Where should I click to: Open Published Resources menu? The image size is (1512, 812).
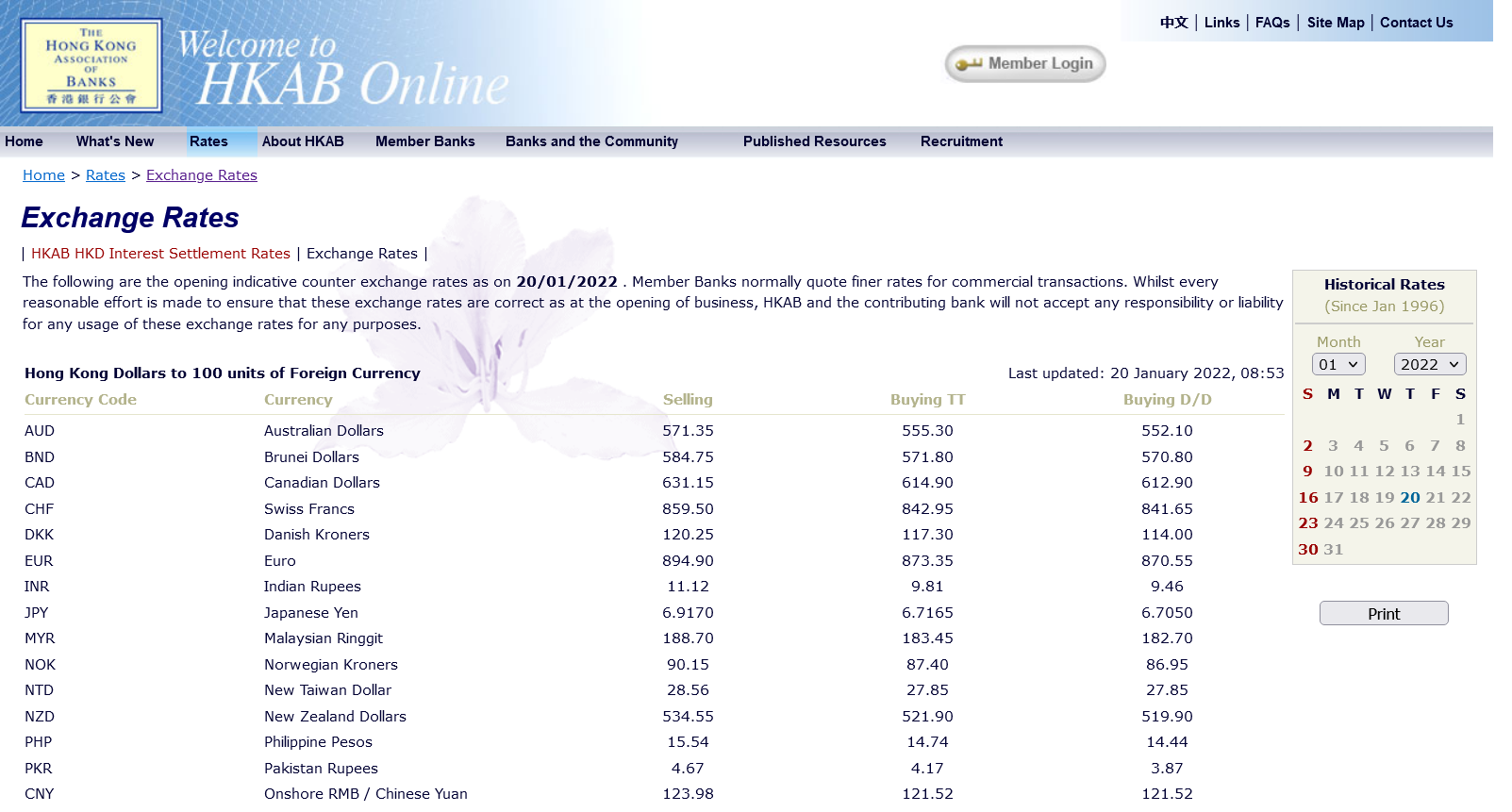click(x=814, y=141)
